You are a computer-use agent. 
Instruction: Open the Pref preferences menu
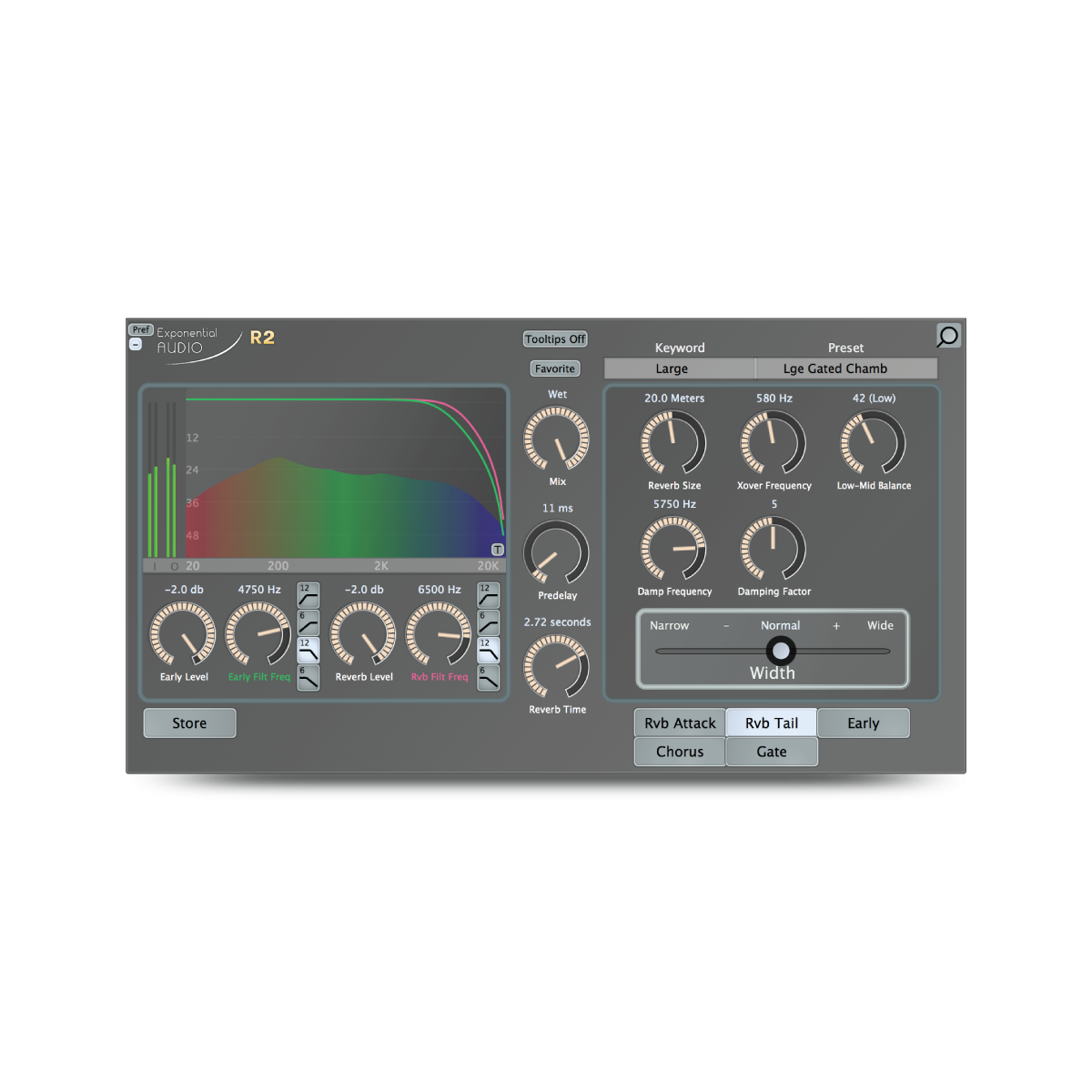click(x=140, y=329)
